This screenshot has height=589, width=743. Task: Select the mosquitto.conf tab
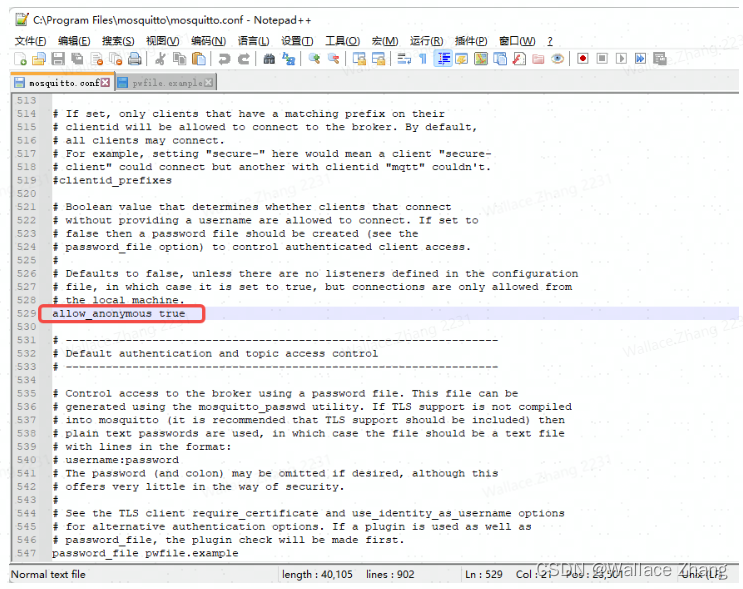pos(63,83)
